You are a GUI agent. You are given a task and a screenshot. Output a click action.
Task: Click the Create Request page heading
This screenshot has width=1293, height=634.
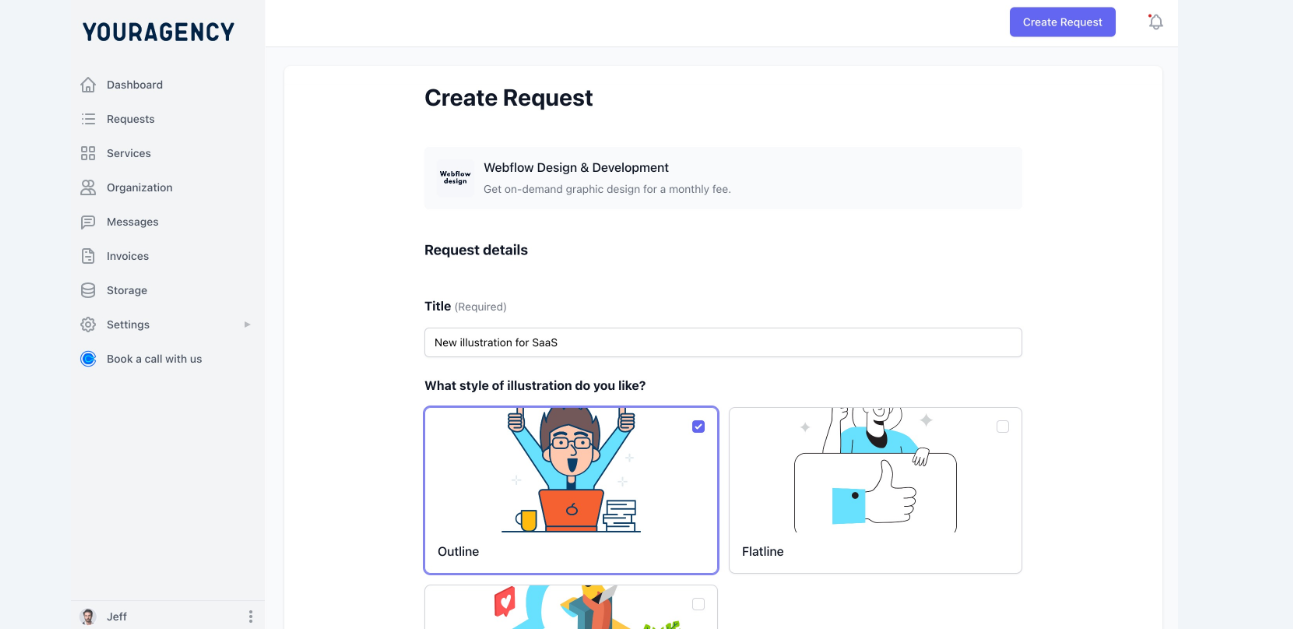point(508,98)
